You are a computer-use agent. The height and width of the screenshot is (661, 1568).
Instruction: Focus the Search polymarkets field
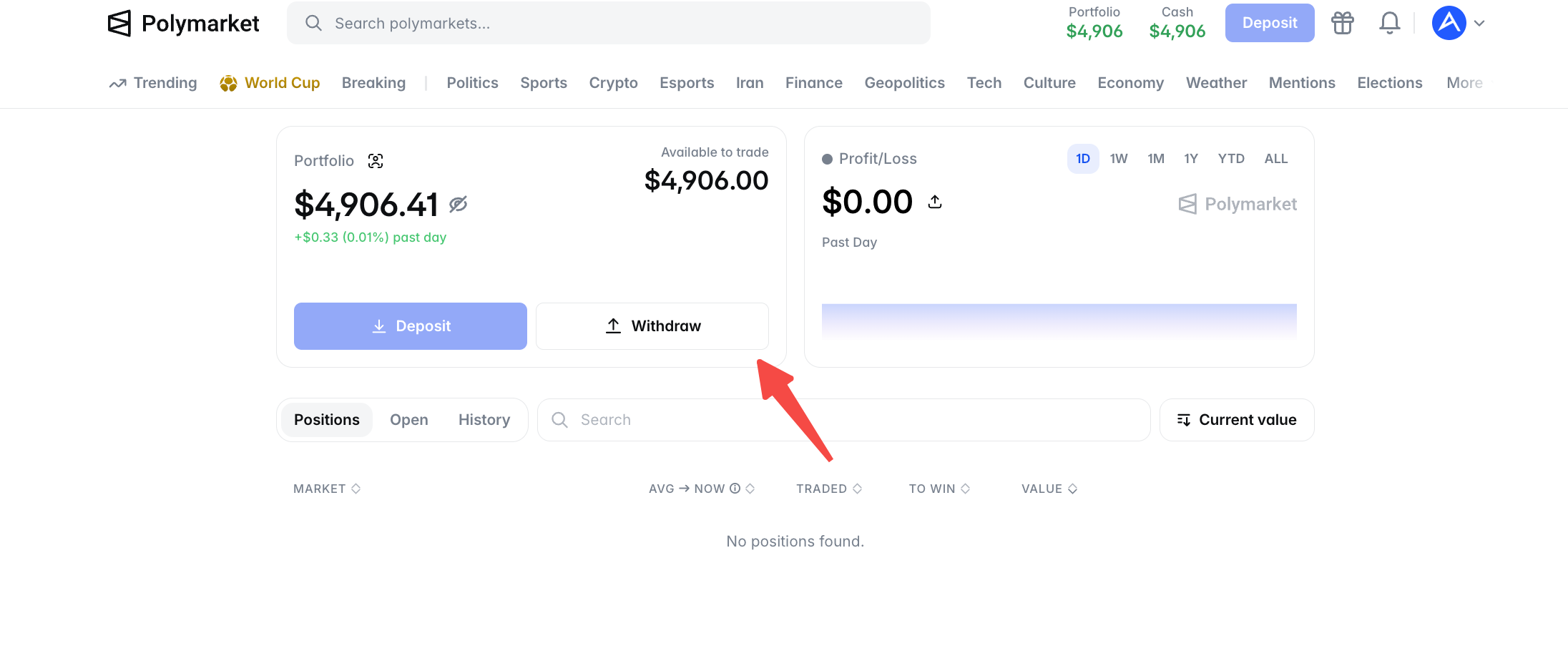609,23
